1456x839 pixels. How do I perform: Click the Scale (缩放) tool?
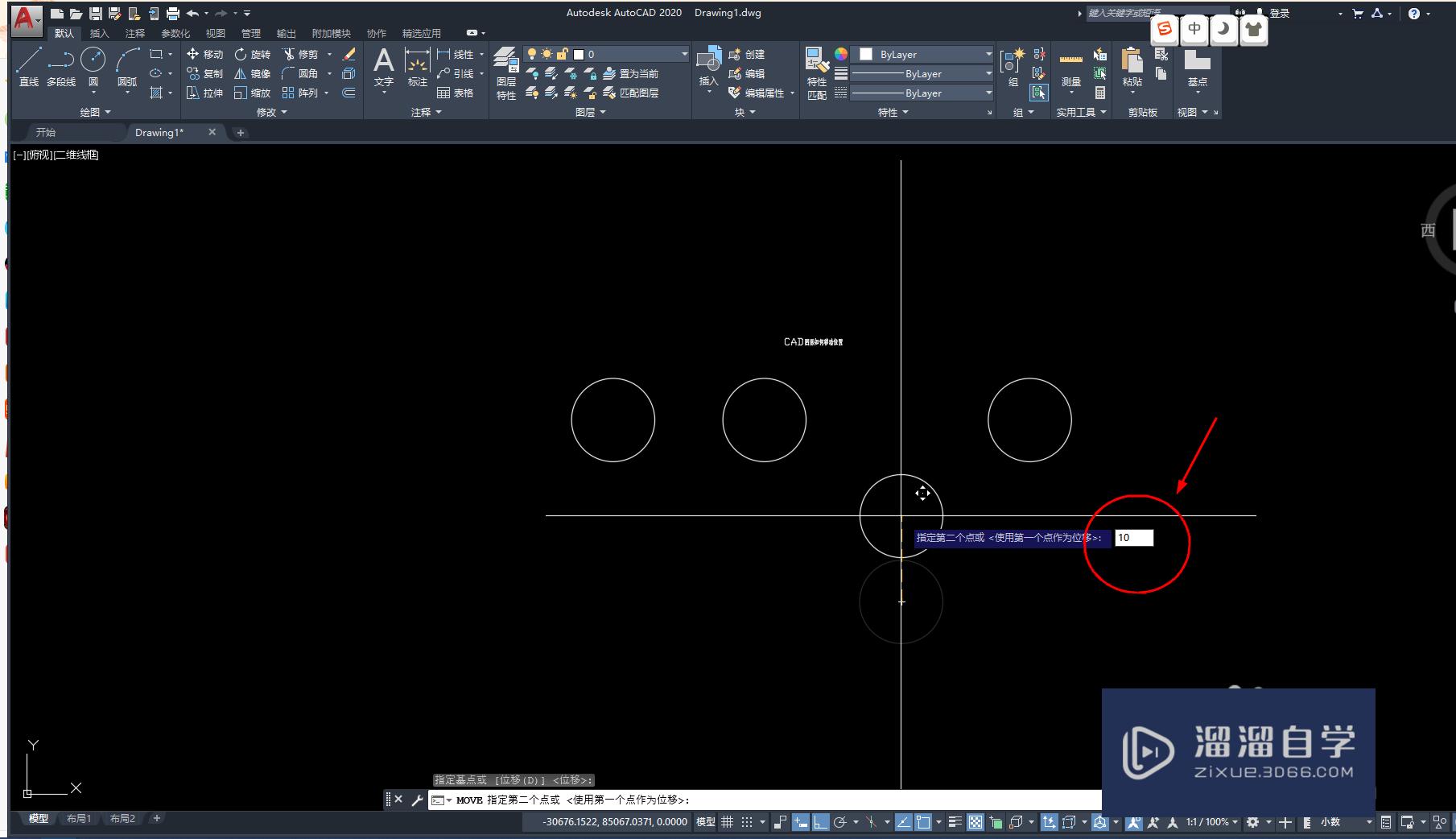(252, 93)
